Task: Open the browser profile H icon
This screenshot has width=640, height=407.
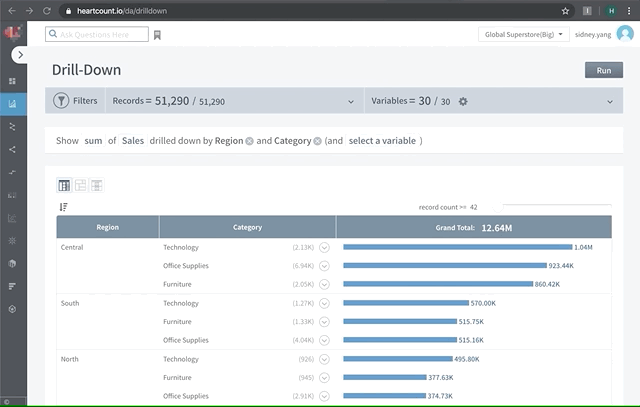Action: pyautogui.click(x=611, y=11)
